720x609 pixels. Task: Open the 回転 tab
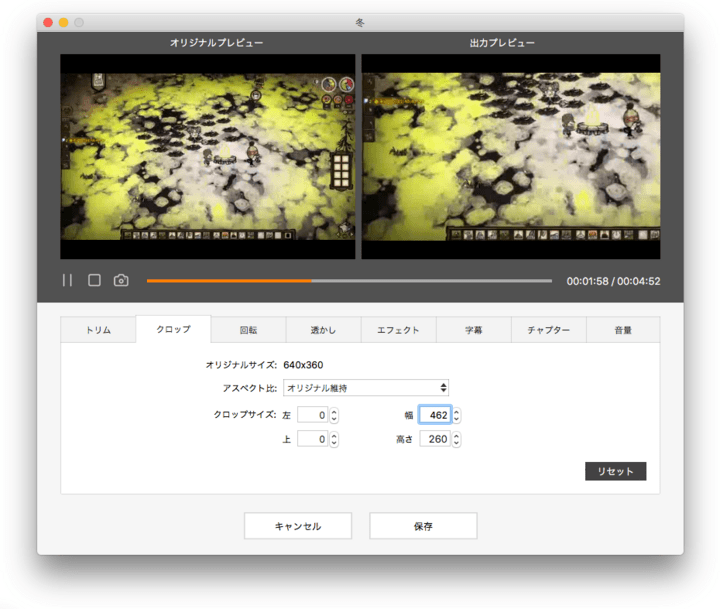click(248, 330)
